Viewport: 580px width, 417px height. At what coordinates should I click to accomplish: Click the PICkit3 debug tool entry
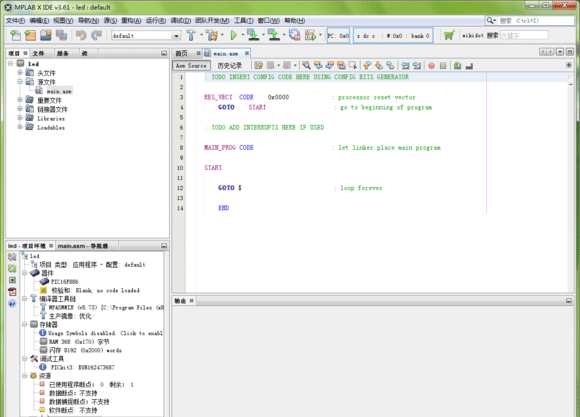[82, 367]
